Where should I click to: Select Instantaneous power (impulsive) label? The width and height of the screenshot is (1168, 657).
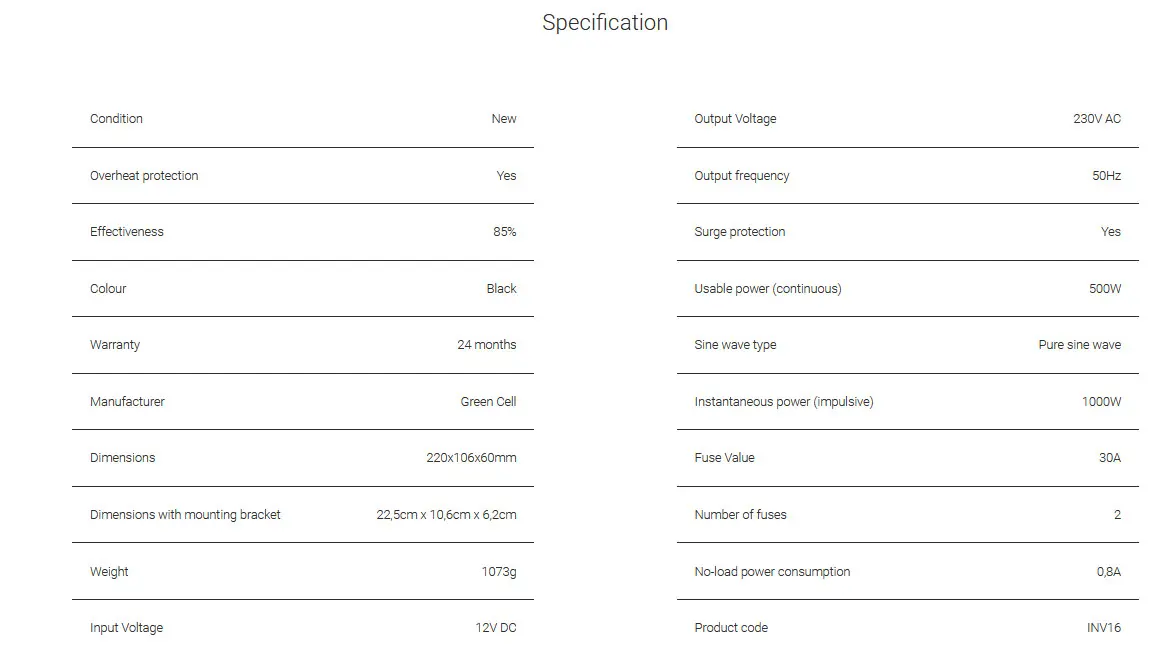click(784, 402)
